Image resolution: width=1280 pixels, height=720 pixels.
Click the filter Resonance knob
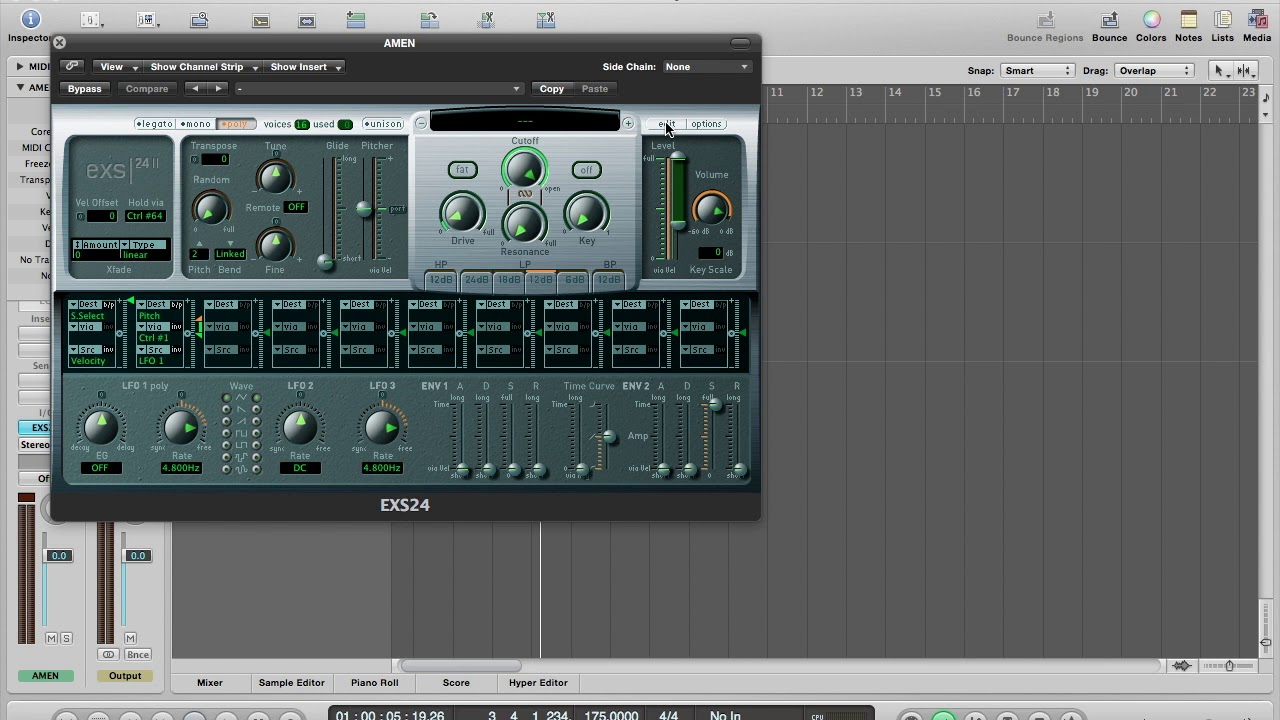524,224
